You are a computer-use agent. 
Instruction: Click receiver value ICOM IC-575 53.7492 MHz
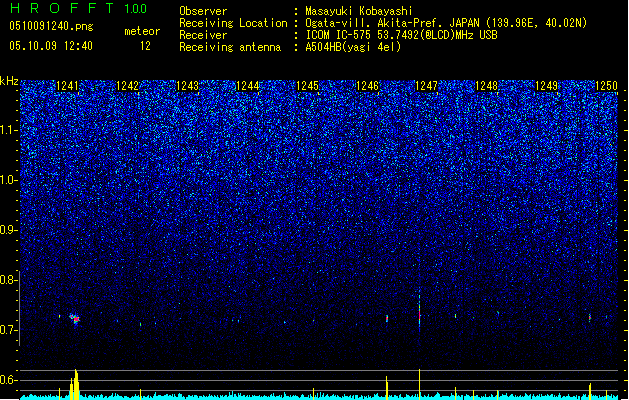401,35
